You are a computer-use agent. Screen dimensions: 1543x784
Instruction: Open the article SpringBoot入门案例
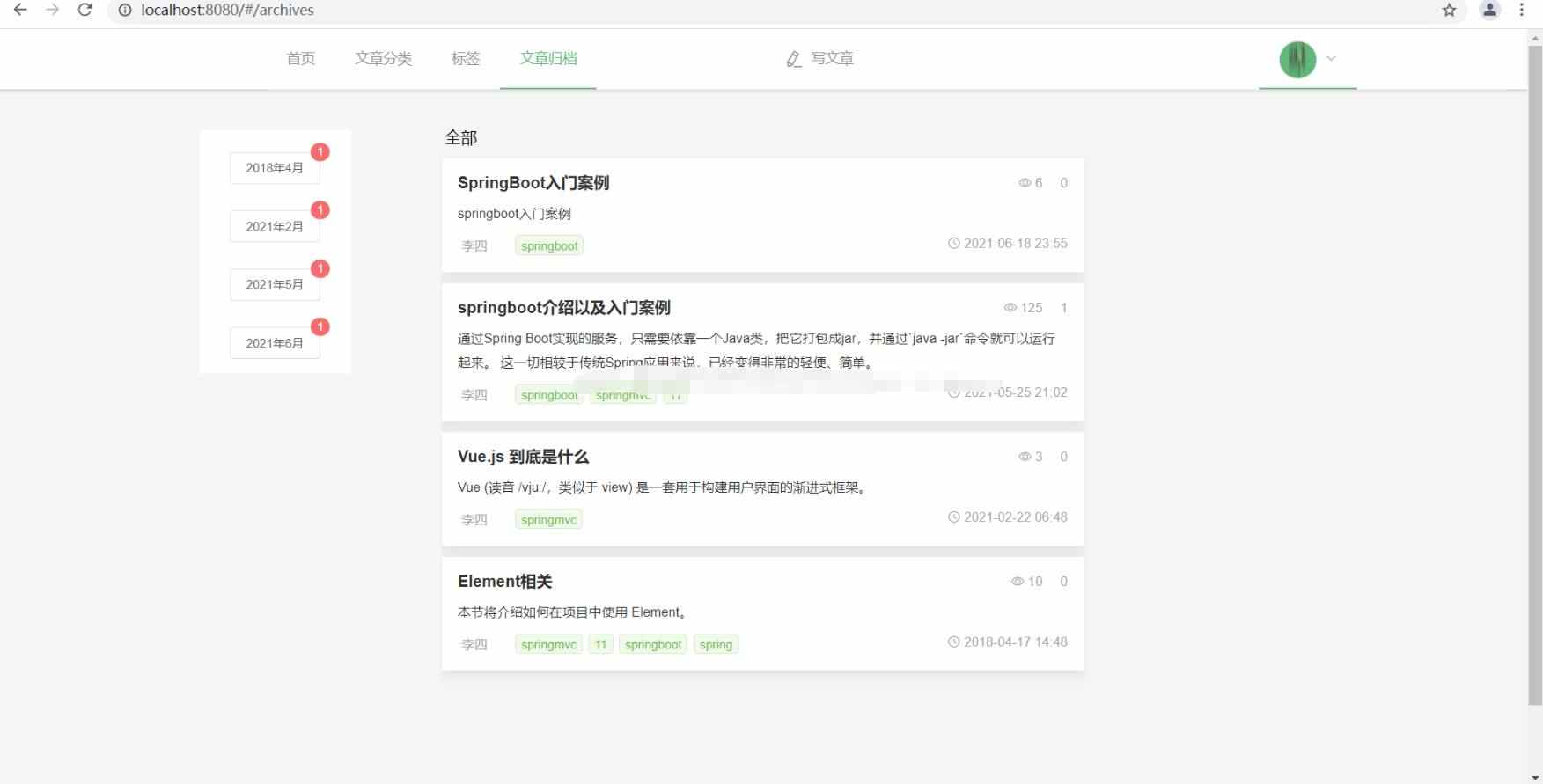(533, 183)
